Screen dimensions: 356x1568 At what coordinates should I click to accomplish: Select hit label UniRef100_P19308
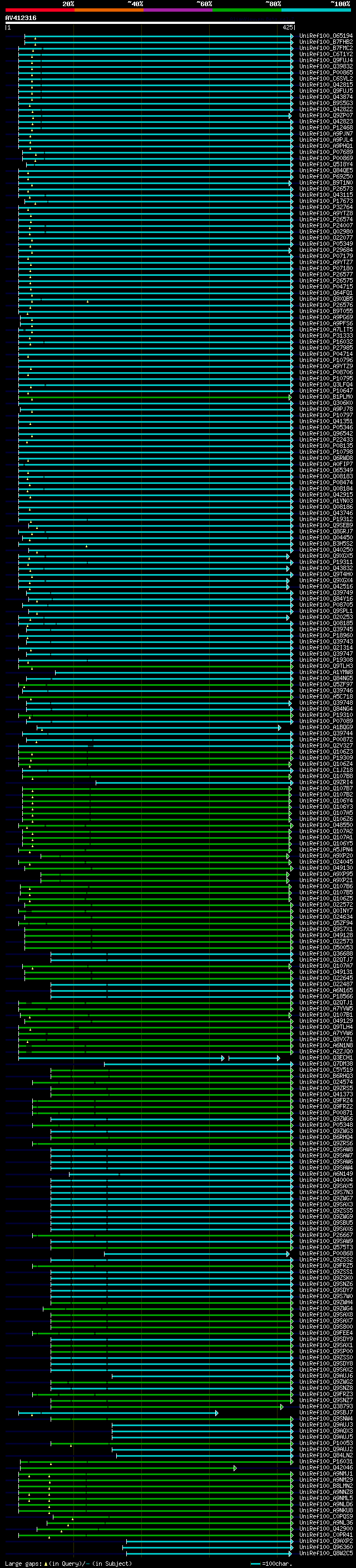325,660
